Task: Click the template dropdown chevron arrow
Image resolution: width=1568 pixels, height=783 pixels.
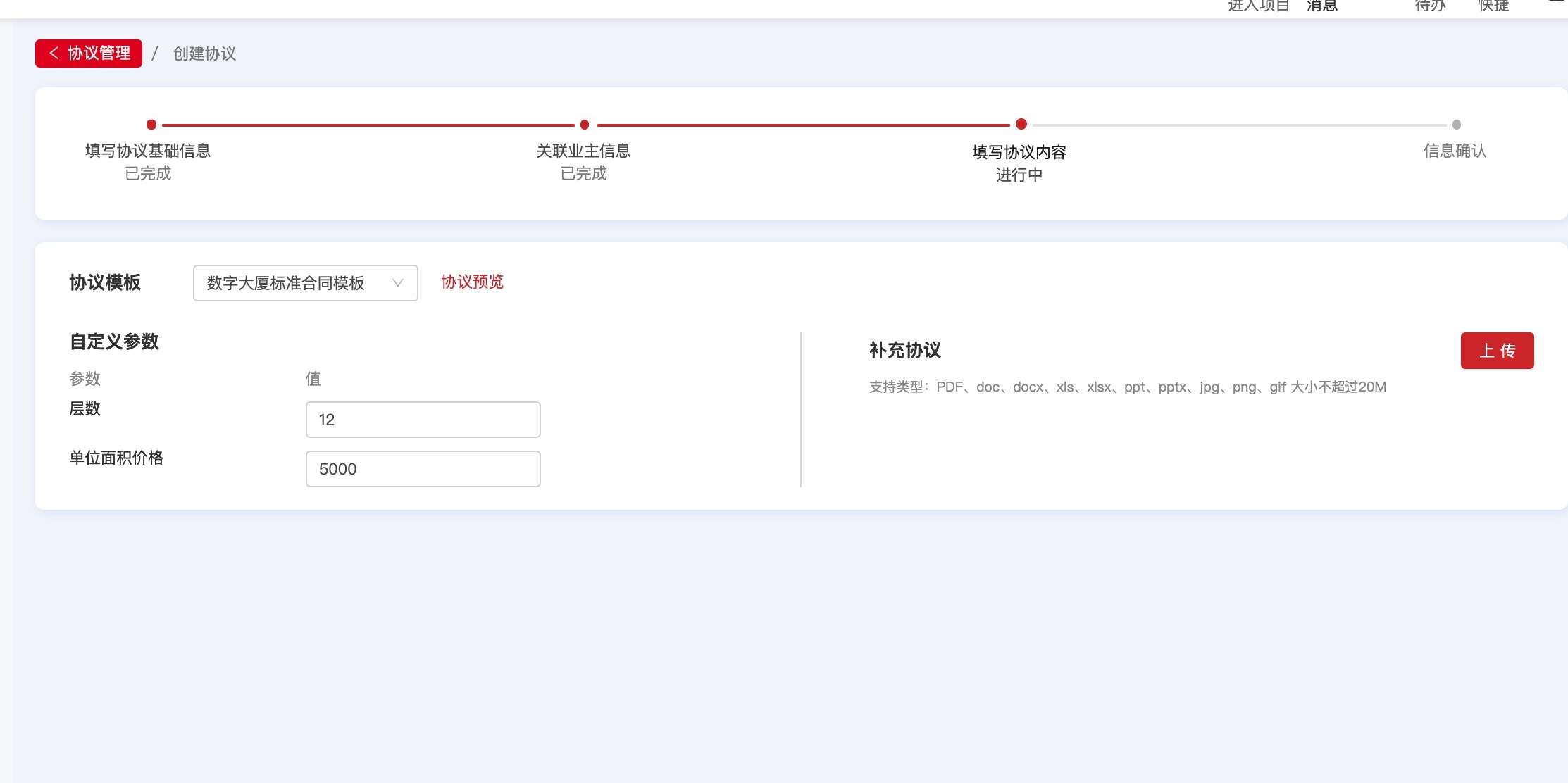Action: (x=397, y=283)
